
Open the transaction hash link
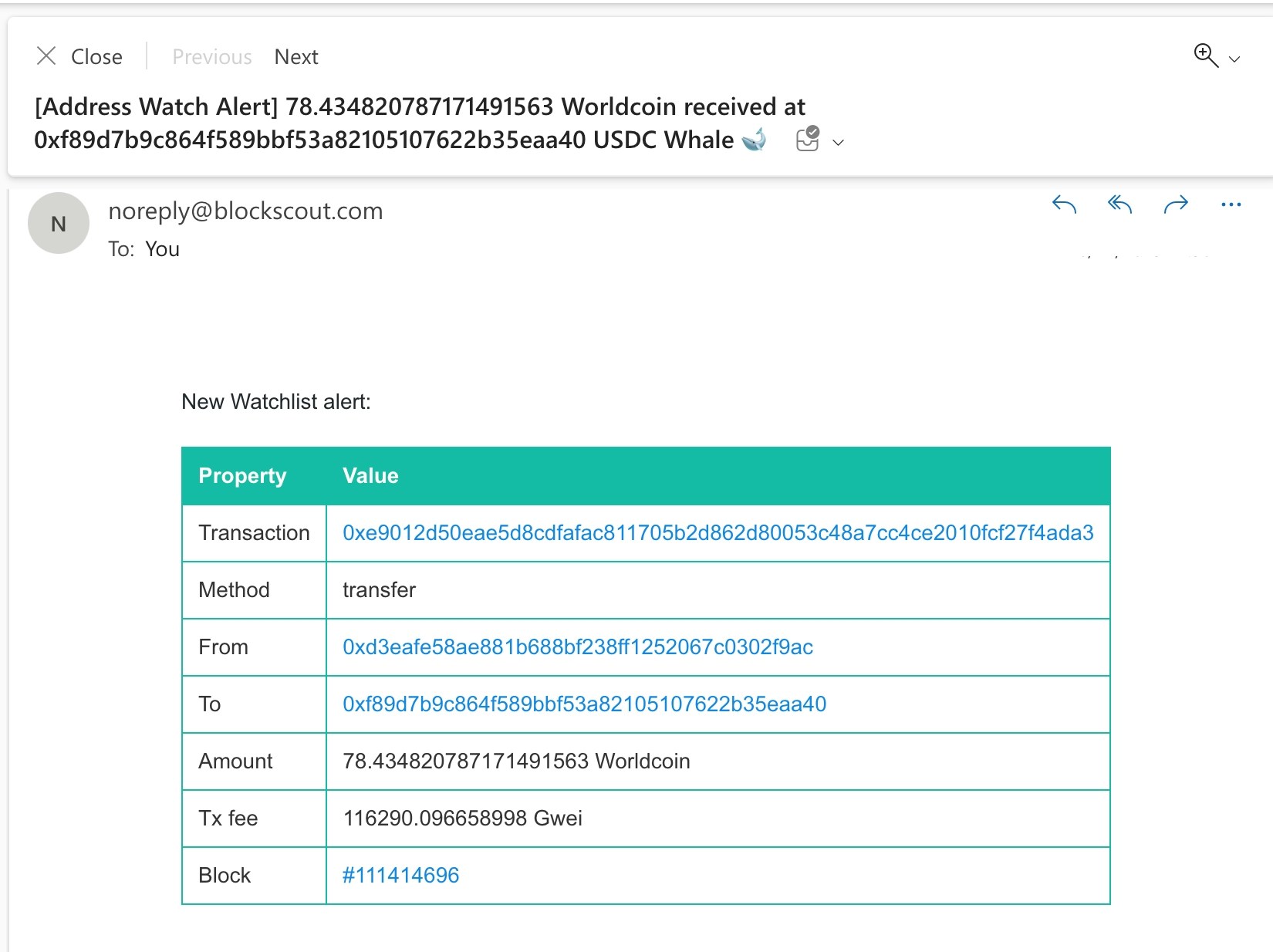pos(718,532)
